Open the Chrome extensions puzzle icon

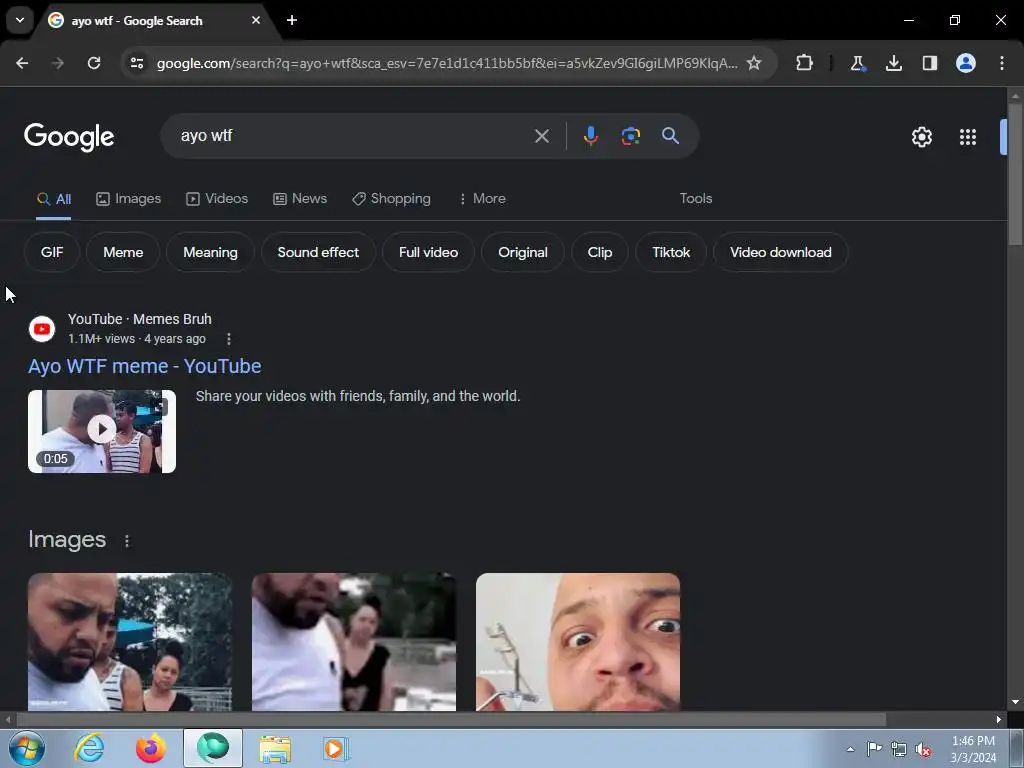coord(805,63)
